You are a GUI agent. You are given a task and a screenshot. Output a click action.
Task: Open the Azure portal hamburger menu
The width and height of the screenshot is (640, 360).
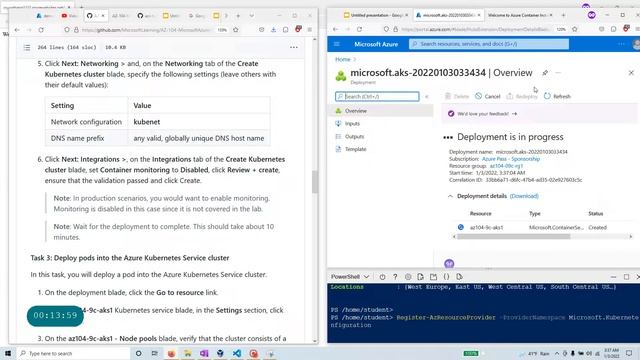click(337, 44)
